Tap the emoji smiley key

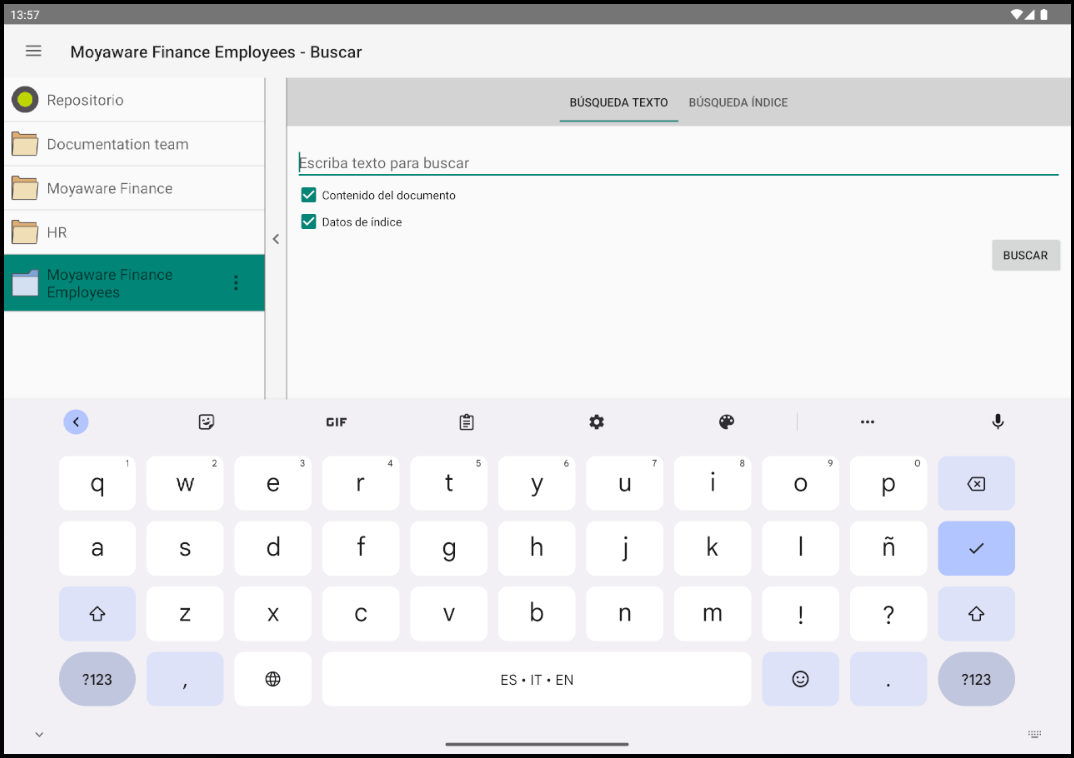coord(800,679)
